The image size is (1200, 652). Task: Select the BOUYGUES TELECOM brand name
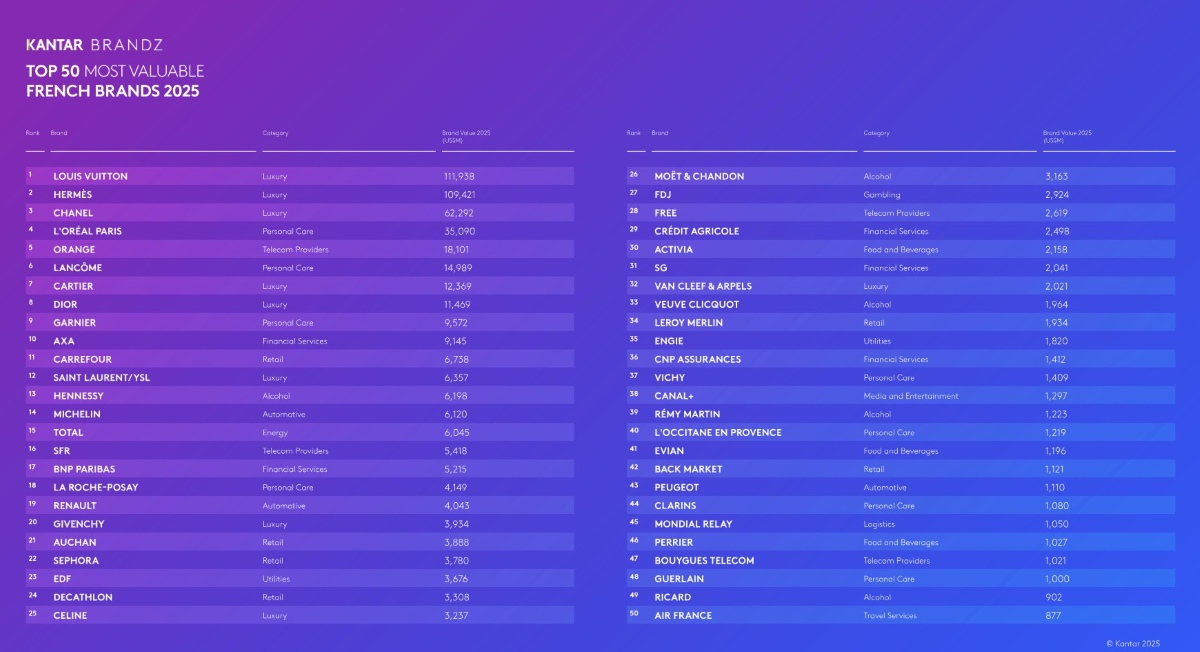point(704,560)
